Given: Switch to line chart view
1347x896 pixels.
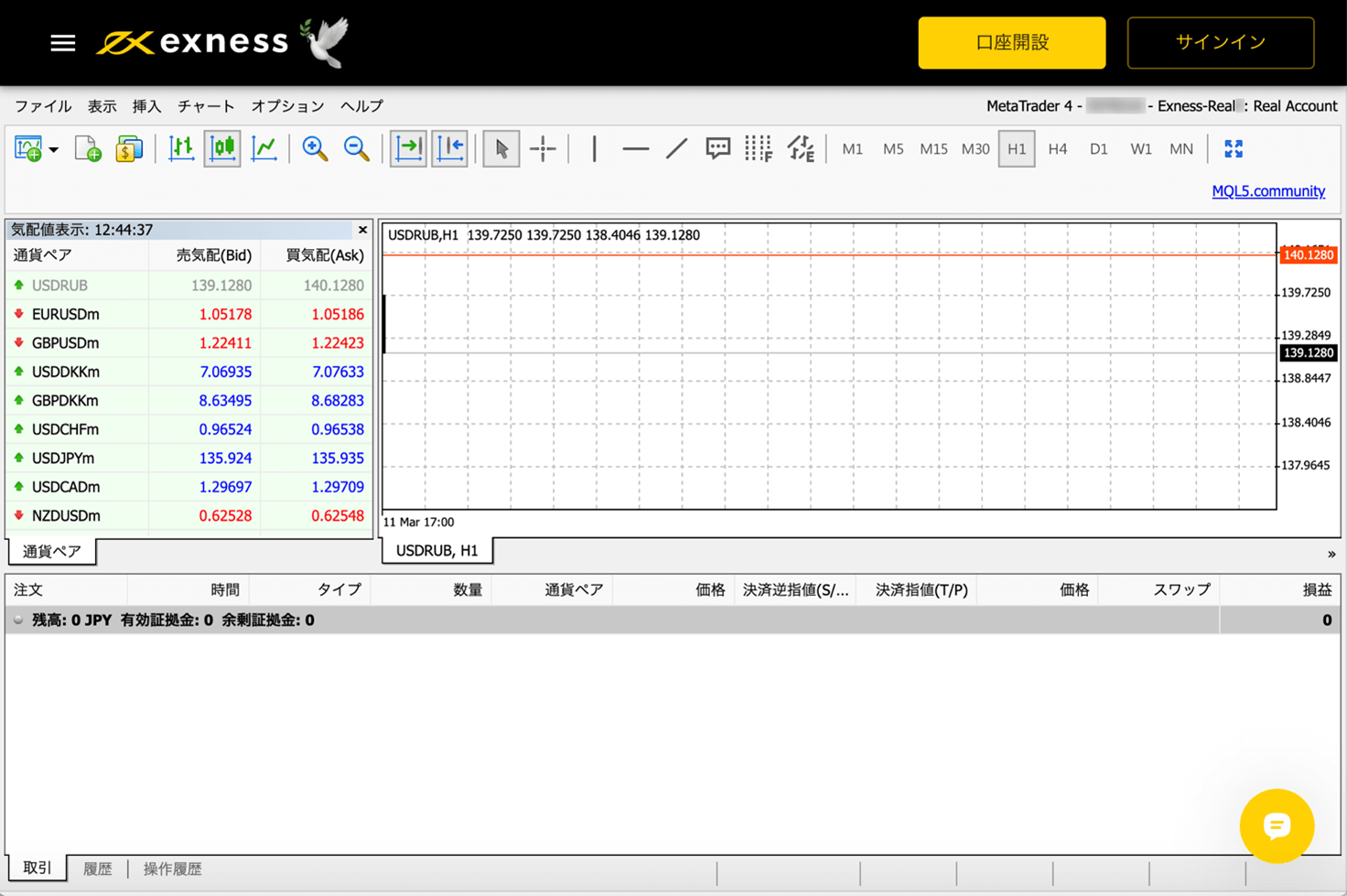Looking at the screenshot, I should click(x=264, y=148).
